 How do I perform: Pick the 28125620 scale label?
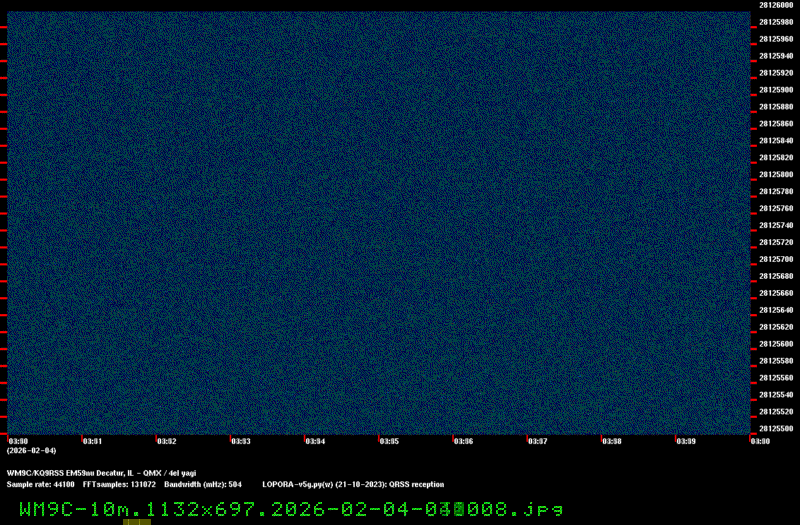click(776, 327)
